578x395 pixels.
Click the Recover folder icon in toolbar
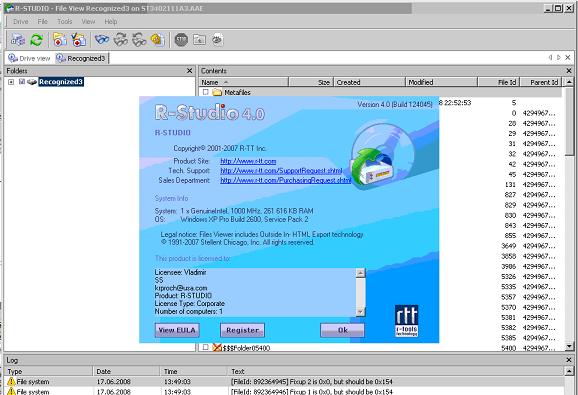point(59,39)
